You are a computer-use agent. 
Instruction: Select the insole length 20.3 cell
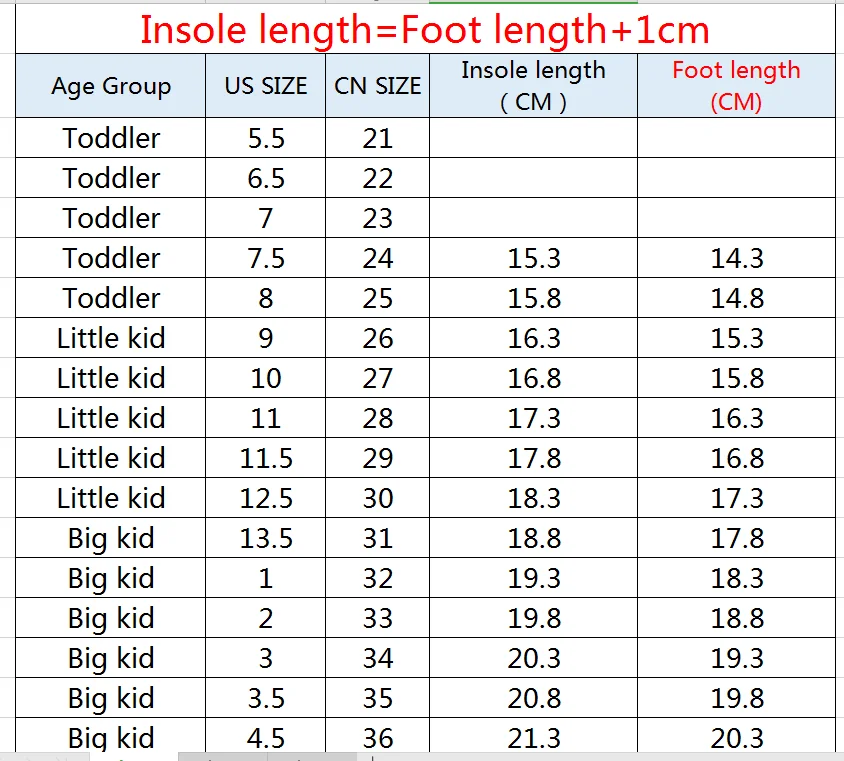[x=533, y=658]
